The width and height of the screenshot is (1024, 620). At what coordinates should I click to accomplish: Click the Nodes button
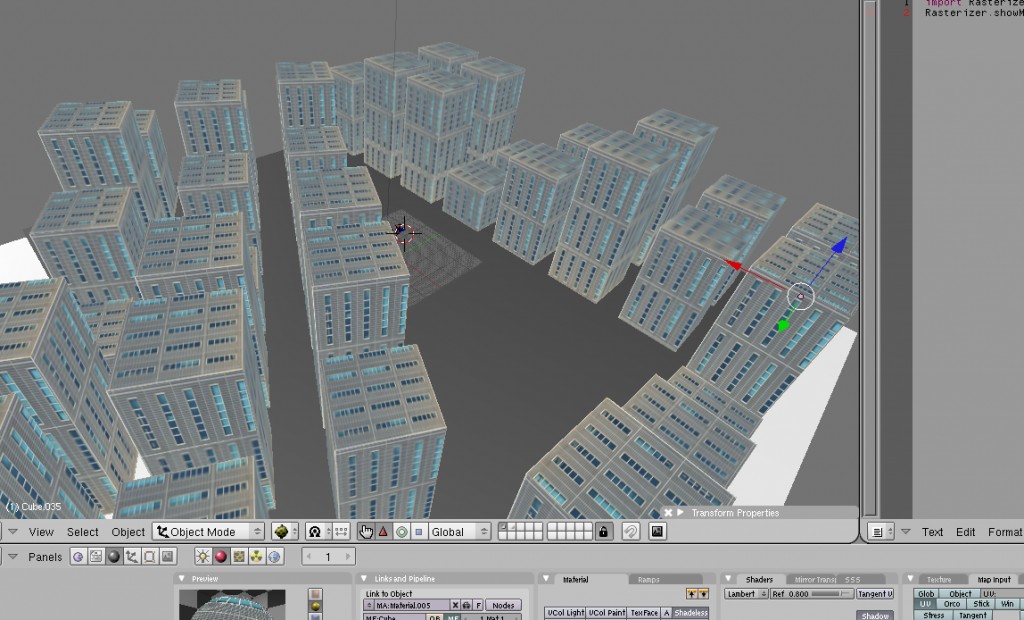[x=503, y=605]
